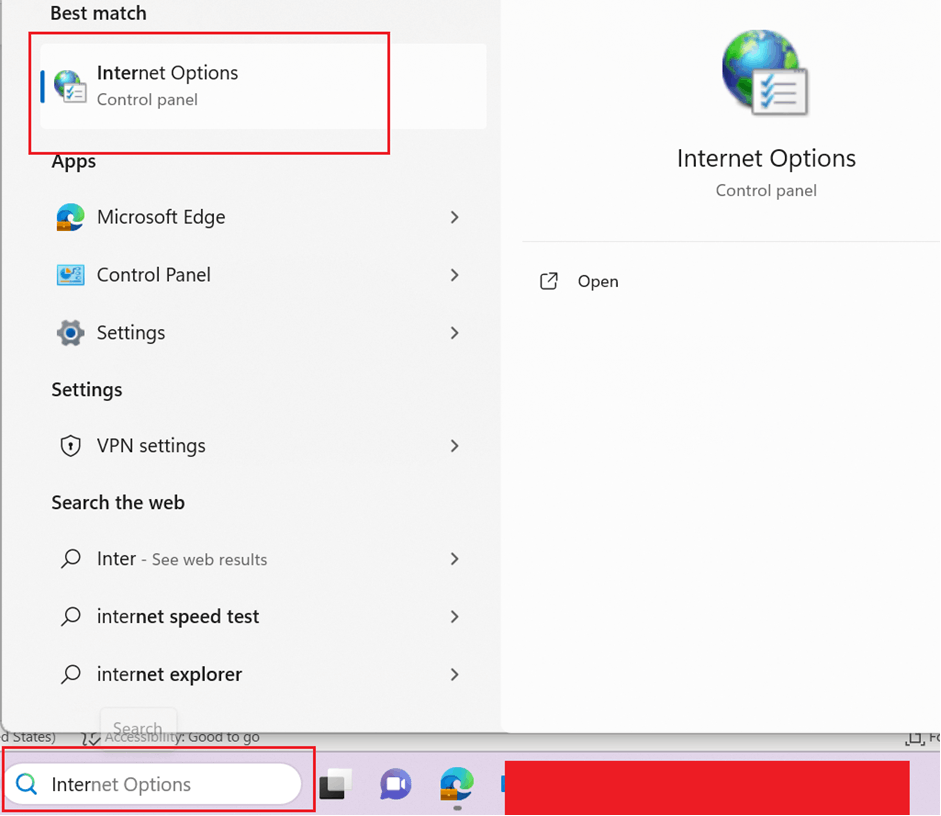
Task: Click the Internet Options globe icon in best match
Action: click(x=70, y=86)
